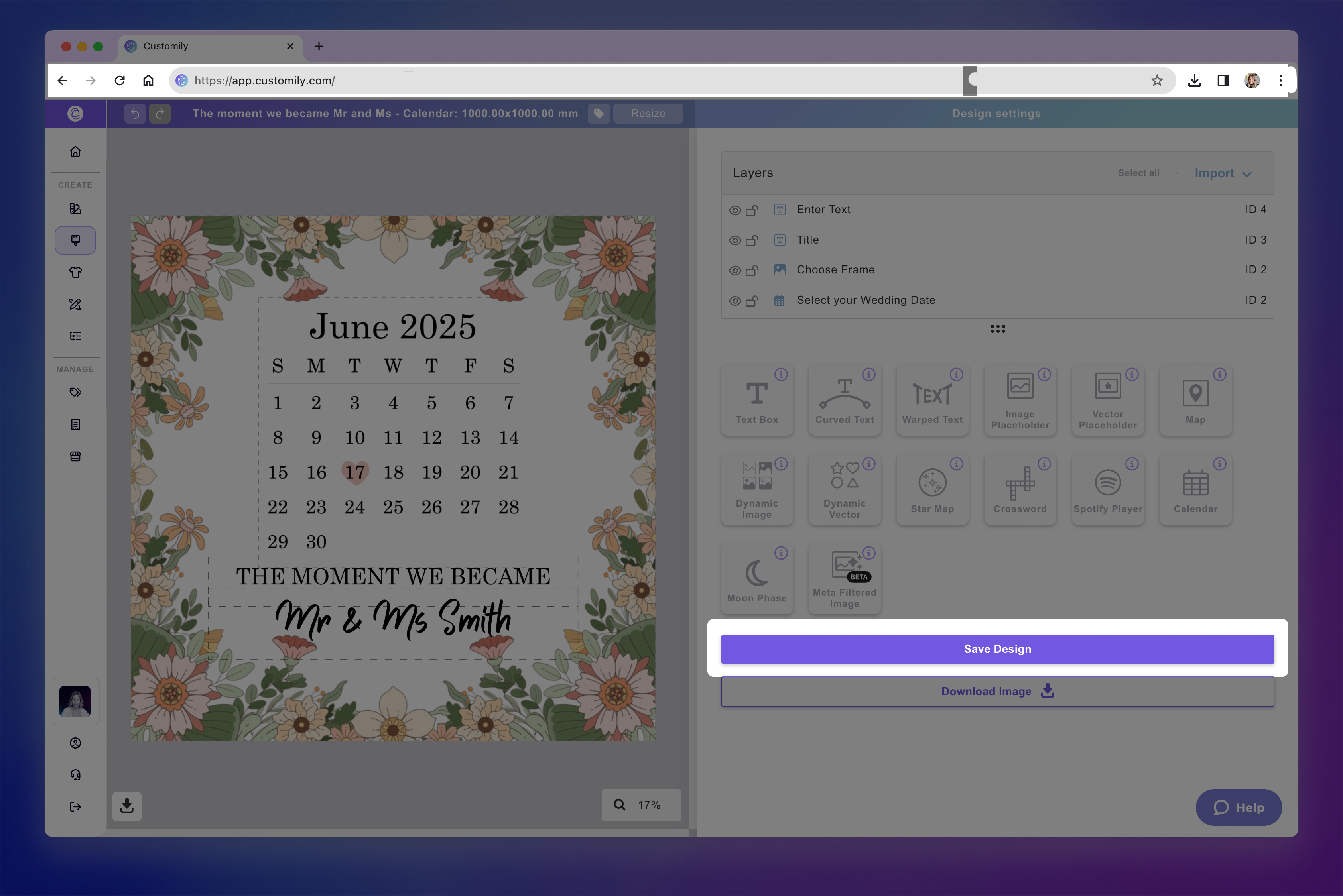Click the Resize button
Image resolution: width=1343 pixels, height=896 pixels.
tap(648, 114)
